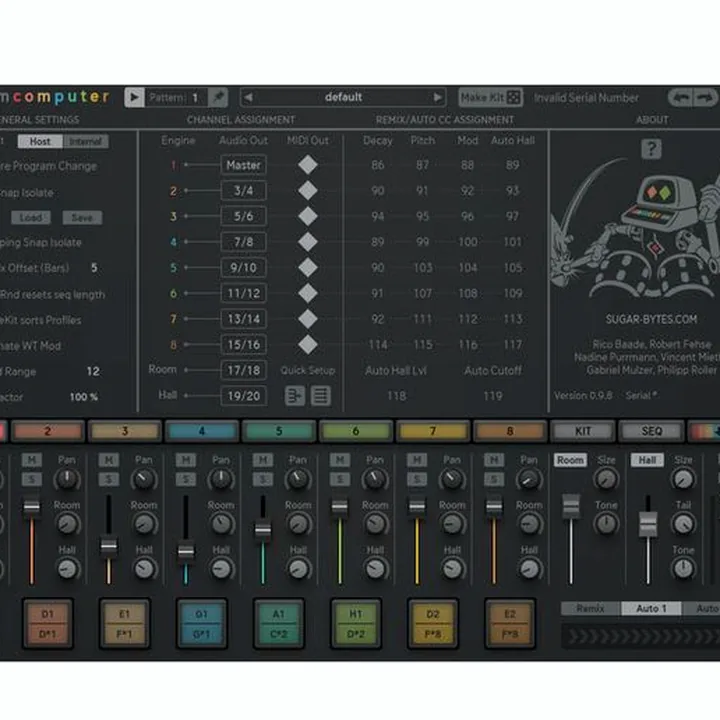Select the Auto 1 tab
Viewport: 720px width, 720px height.
pos(651,608)
